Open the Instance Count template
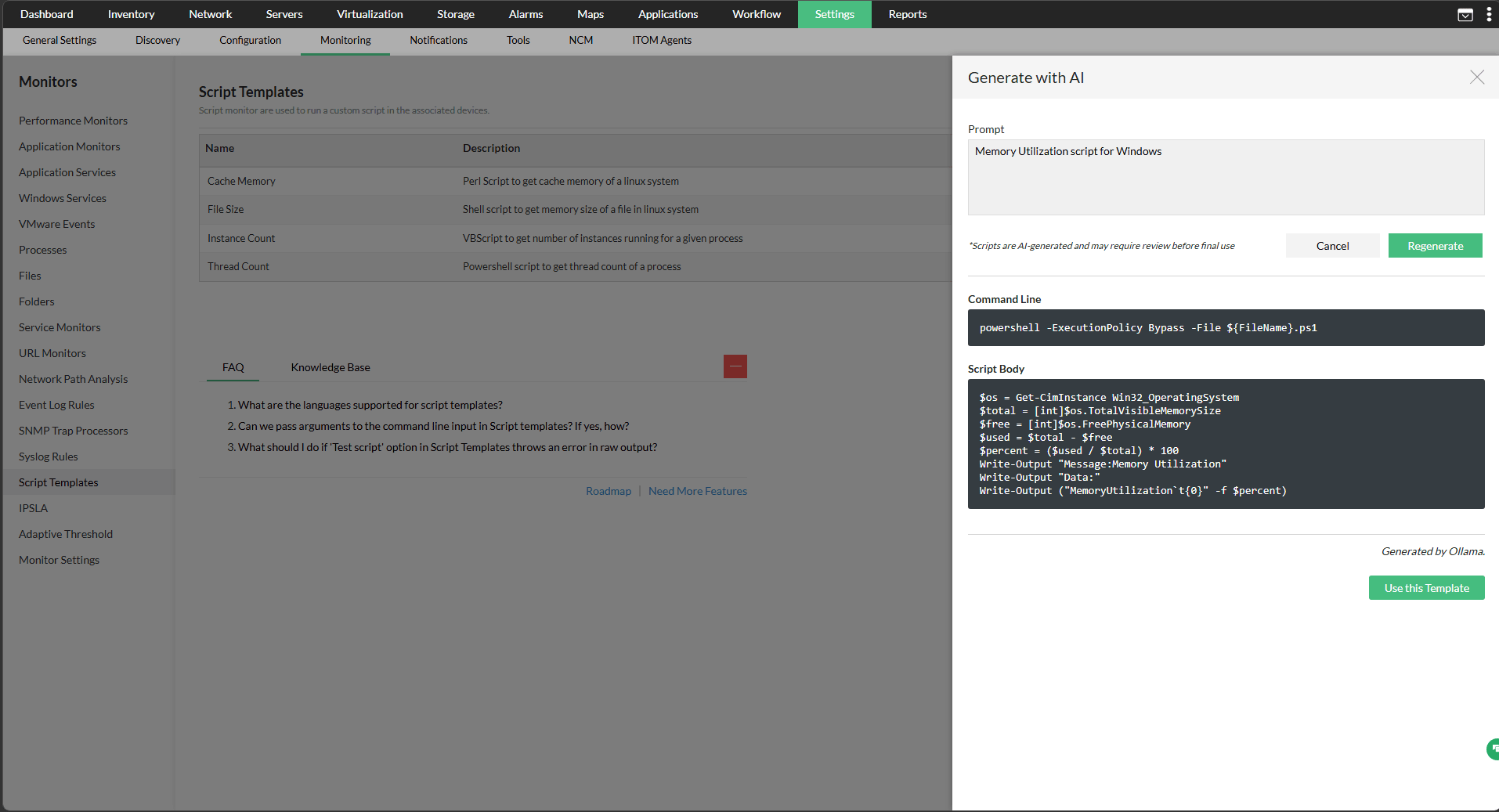Screen dimensions: 1499x812 pos(241,238)
